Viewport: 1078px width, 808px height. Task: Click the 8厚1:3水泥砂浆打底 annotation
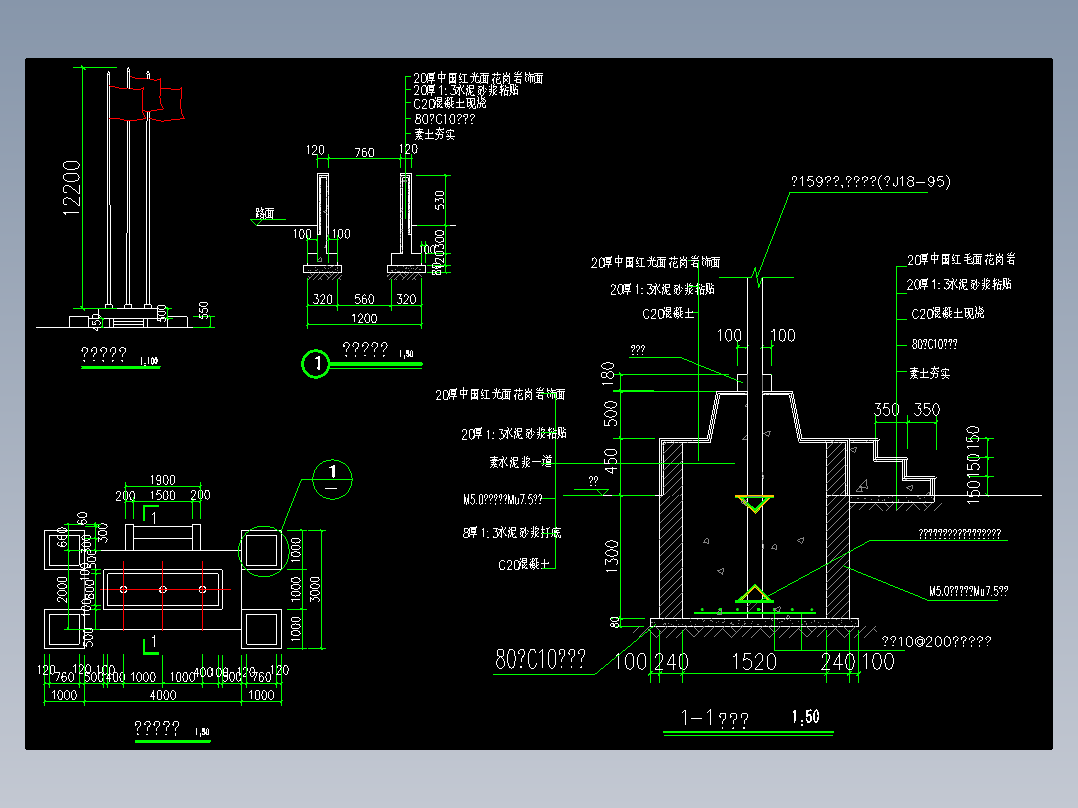pyautogui.click(x=512, y=532)
